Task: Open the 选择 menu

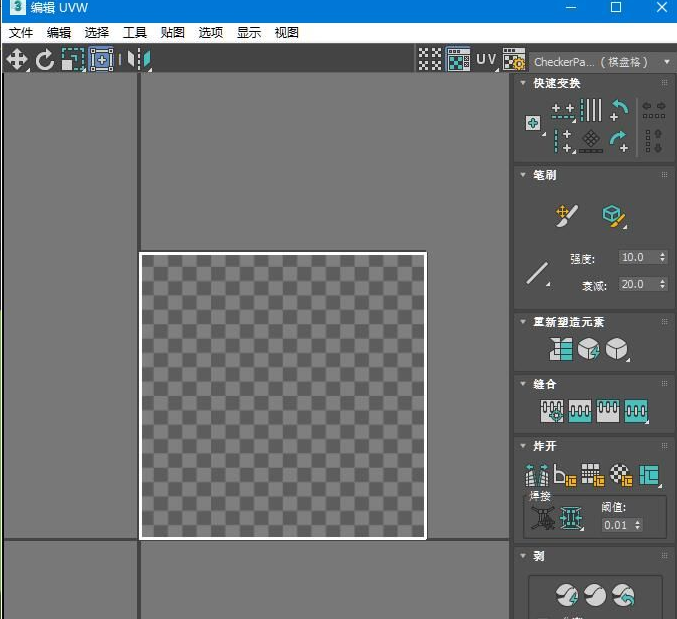Action: coord(97,33)
